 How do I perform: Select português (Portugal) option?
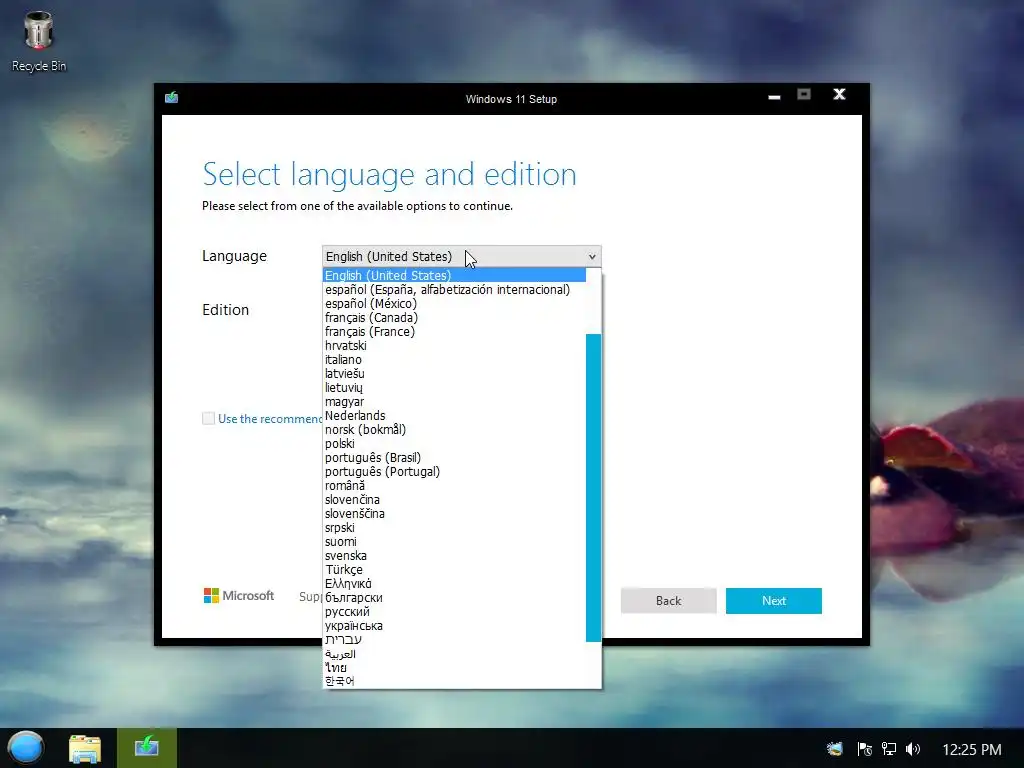(x=455, y=472)
